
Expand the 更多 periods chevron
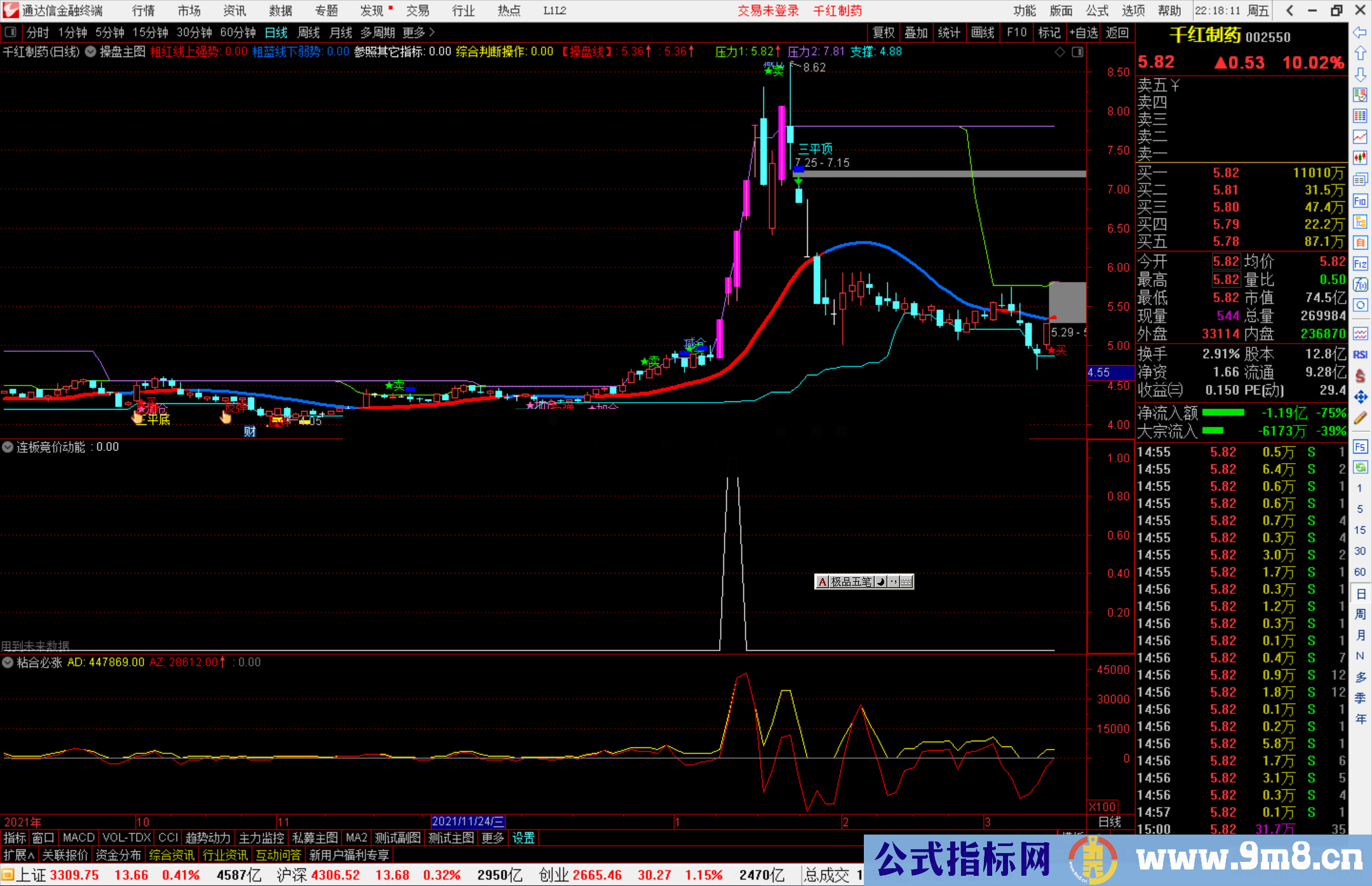click(432, 32)
